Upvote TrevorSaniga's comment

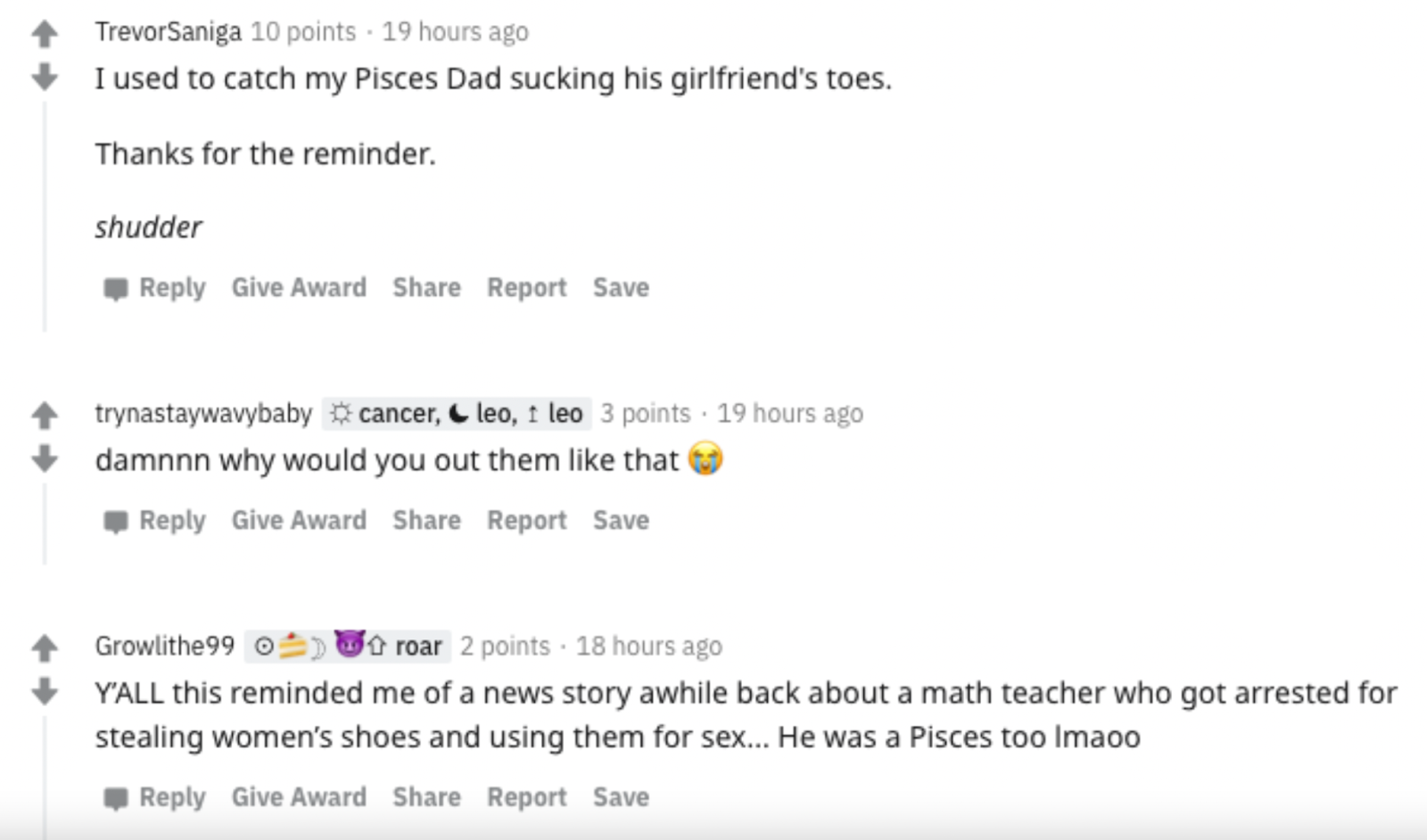pyautogui.click(x=44, y=35)
